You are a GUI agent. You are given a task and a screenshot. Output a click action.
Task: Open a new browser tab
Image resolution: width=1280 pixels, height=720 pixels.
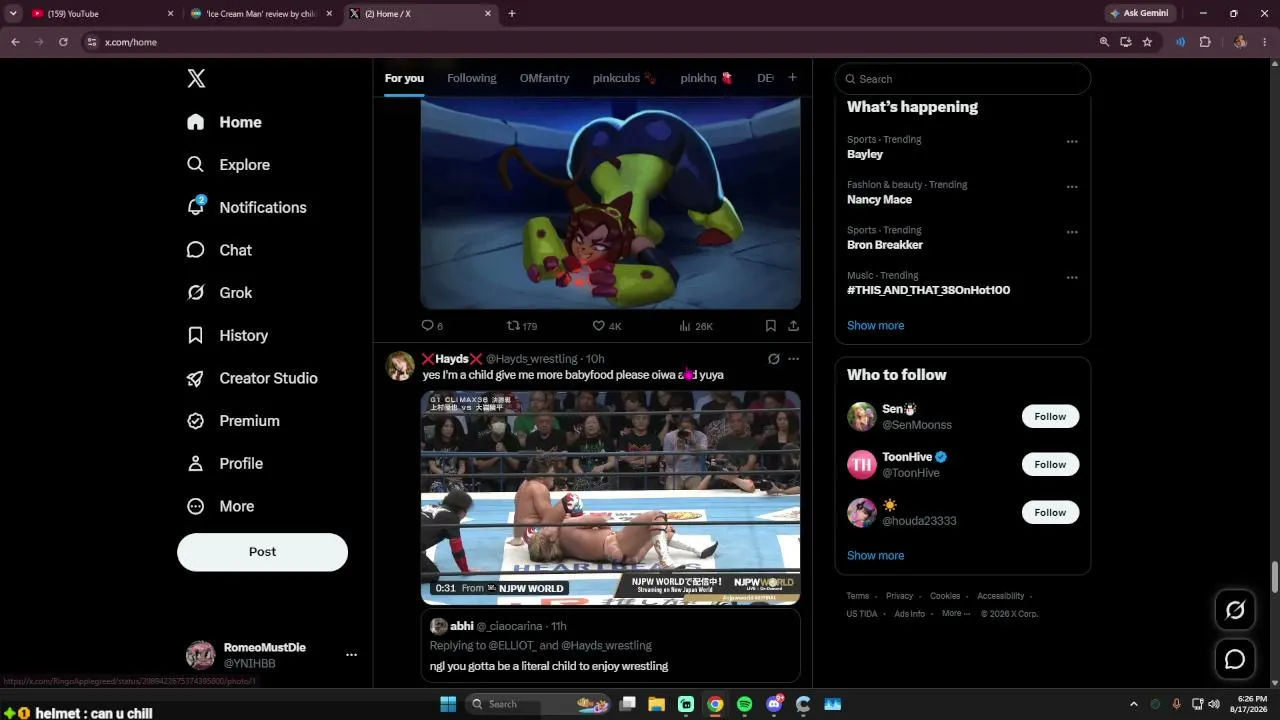click(512, 14)
